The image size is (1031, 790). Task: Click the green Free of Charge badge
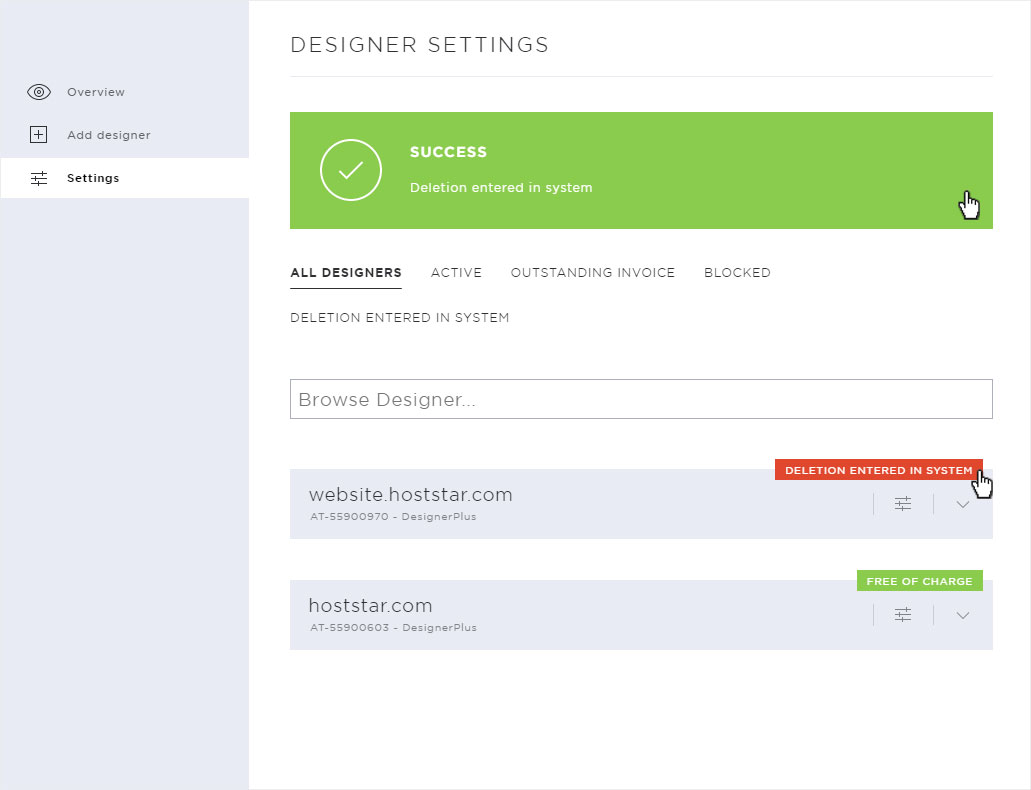coord(919,581)
